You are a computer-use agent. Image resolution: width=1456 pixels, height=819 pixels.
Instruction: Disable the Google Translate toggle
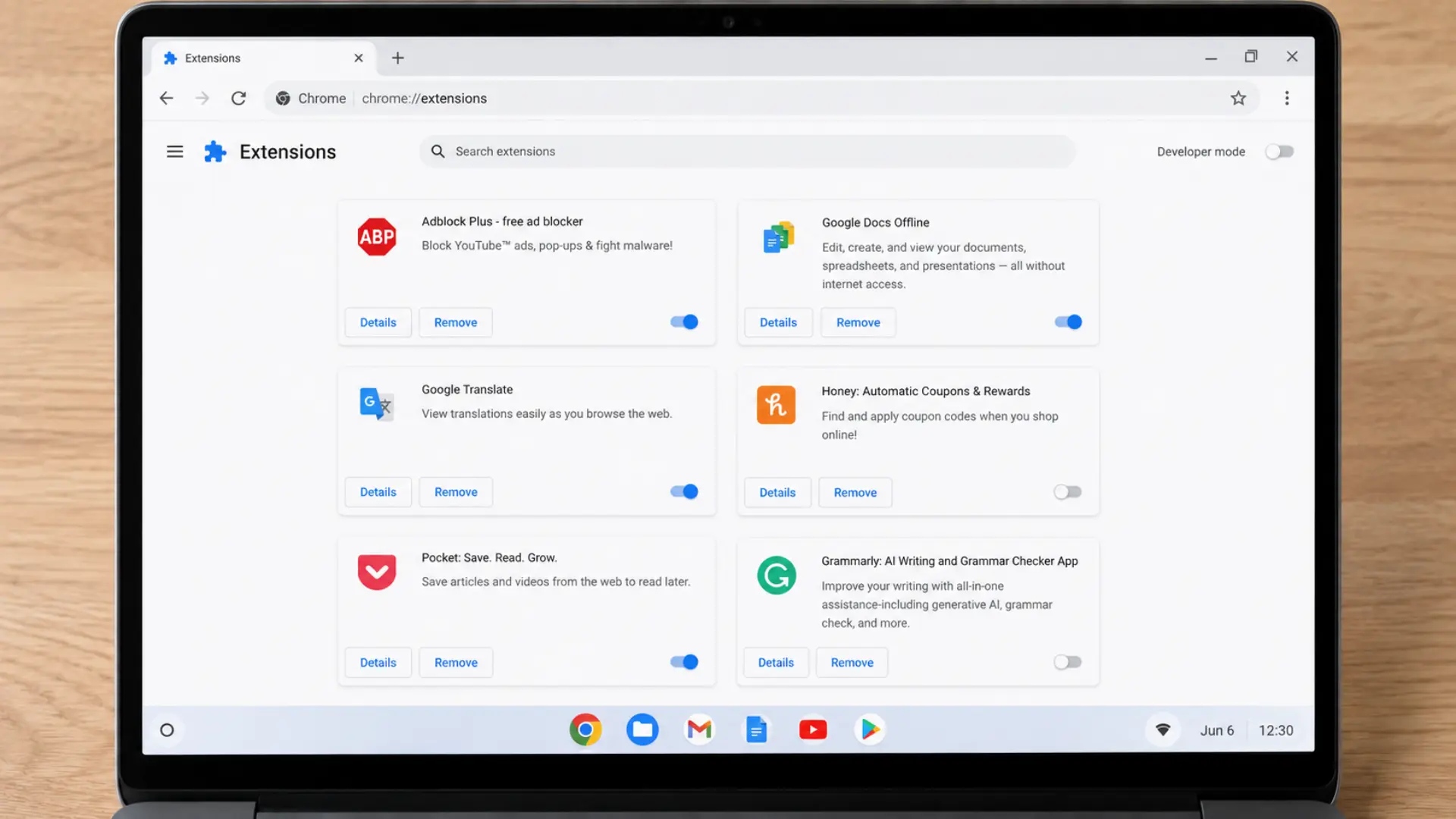pos(684,492)
